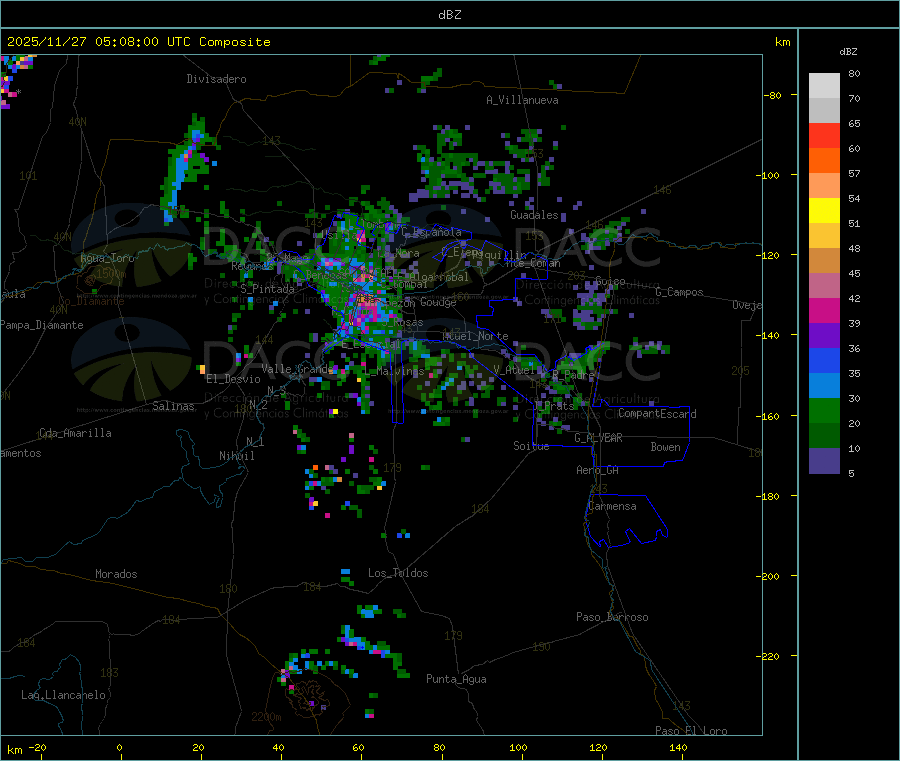Click the 100 tick on the bottom km axis
Viewport: 900px width, 761px height.
[x=518, y=747]
